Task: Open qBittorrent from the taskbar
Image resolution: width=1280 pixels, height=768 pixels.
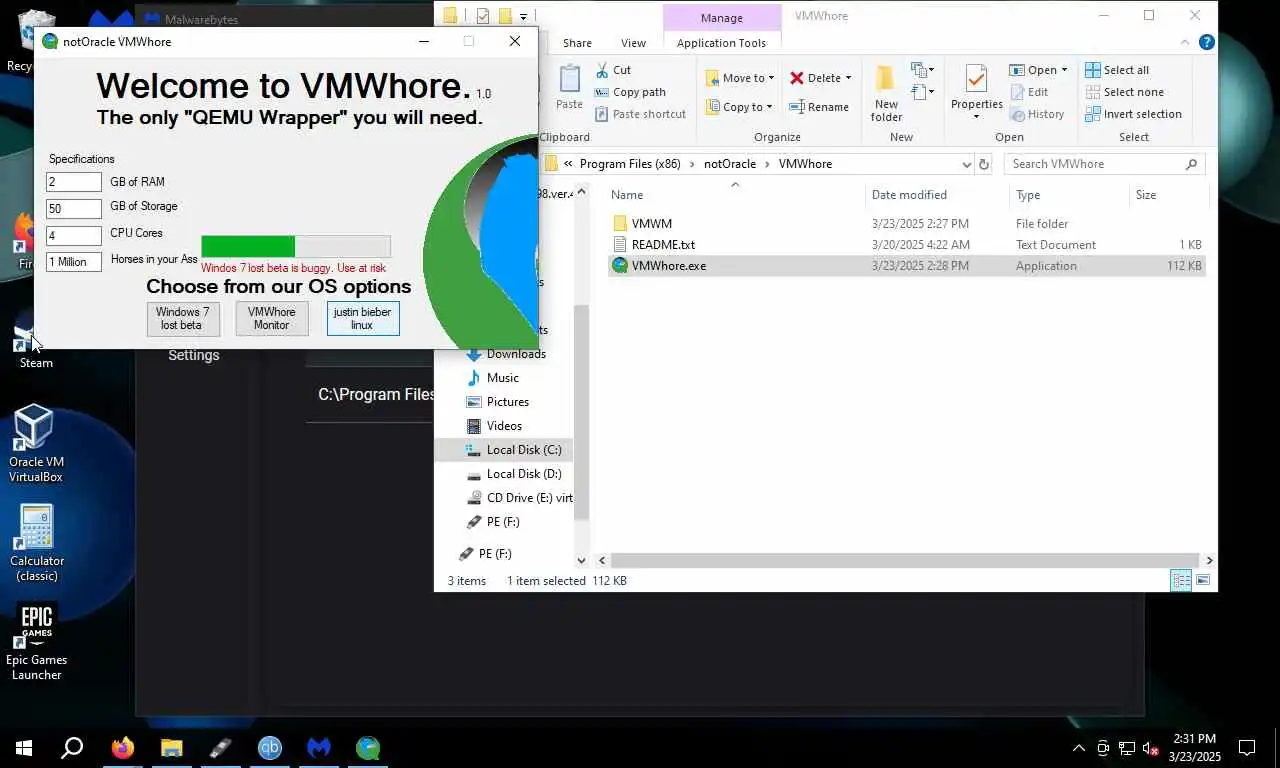Action: pyautogui.click(x=270, y=748)
